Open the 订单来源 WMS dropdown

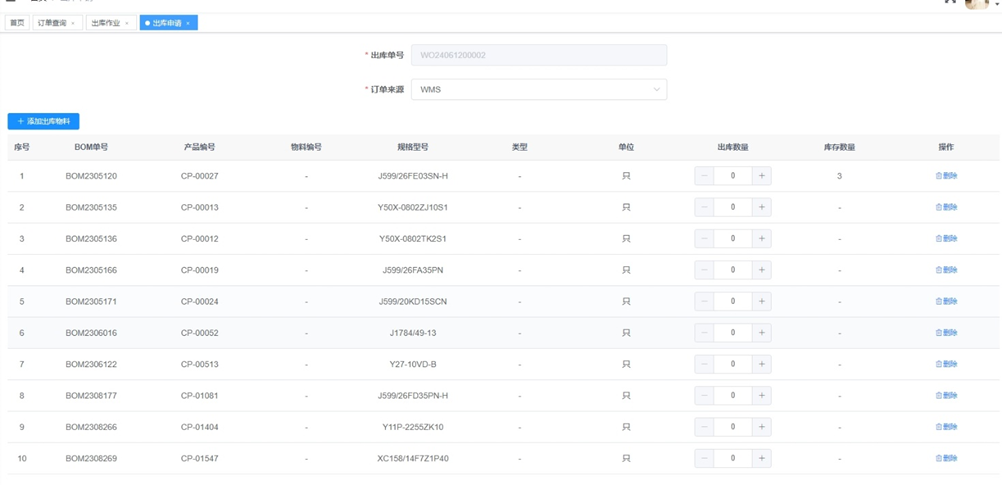tap(539, 90)
